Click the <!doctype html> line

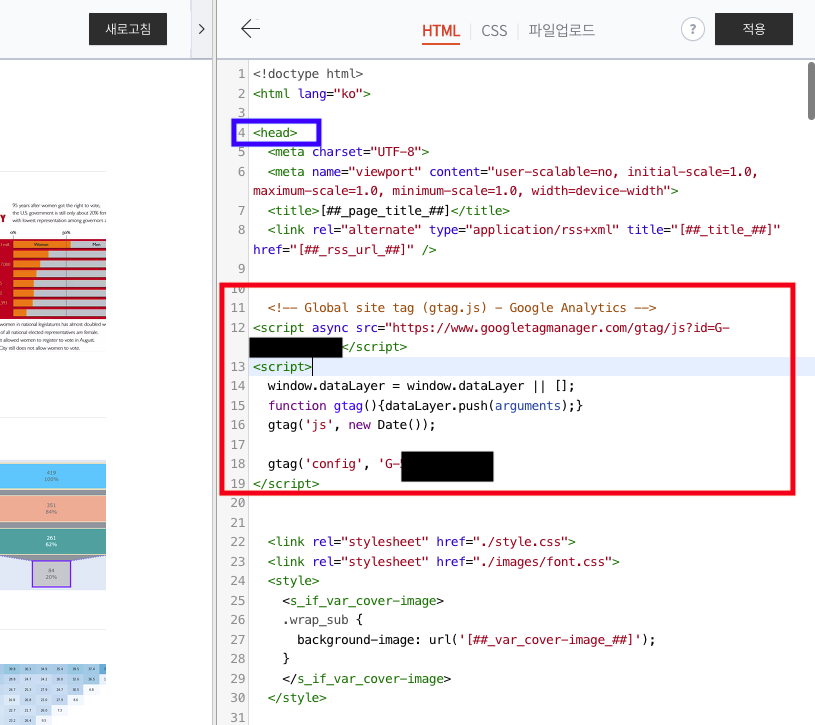point(308,74)
